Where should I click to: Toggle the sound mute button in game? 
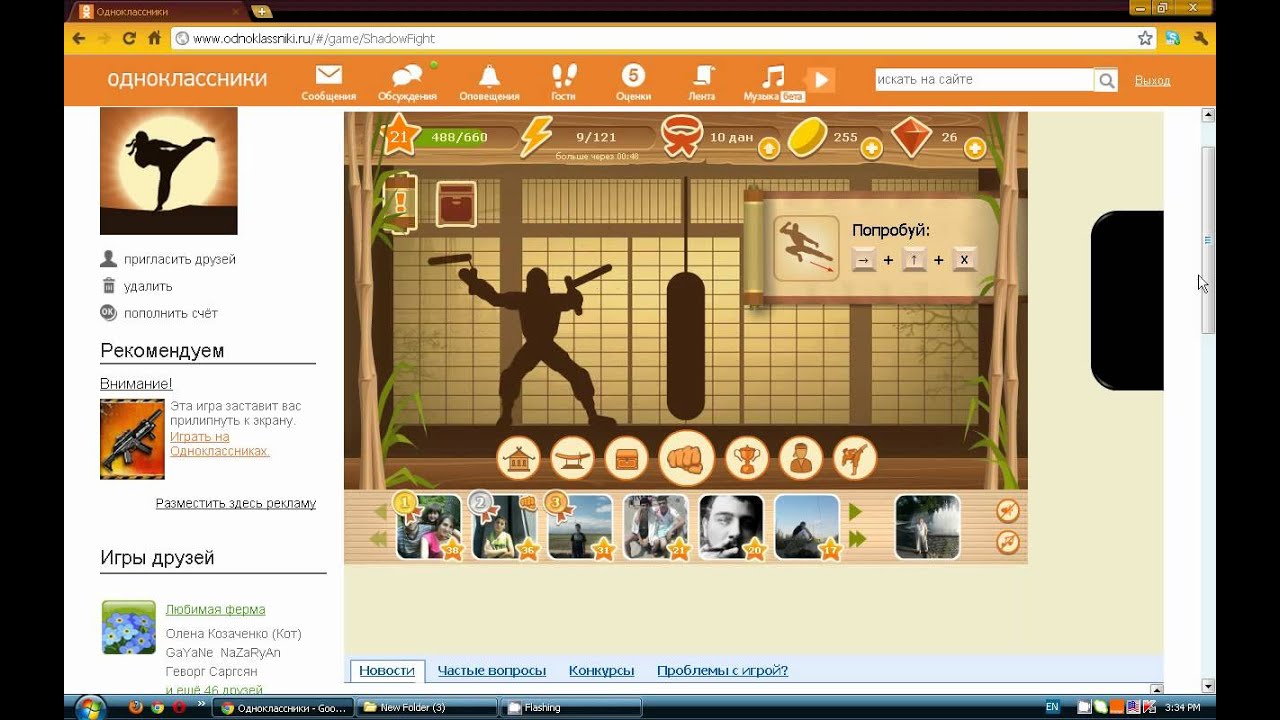[x=1008, y=511]
